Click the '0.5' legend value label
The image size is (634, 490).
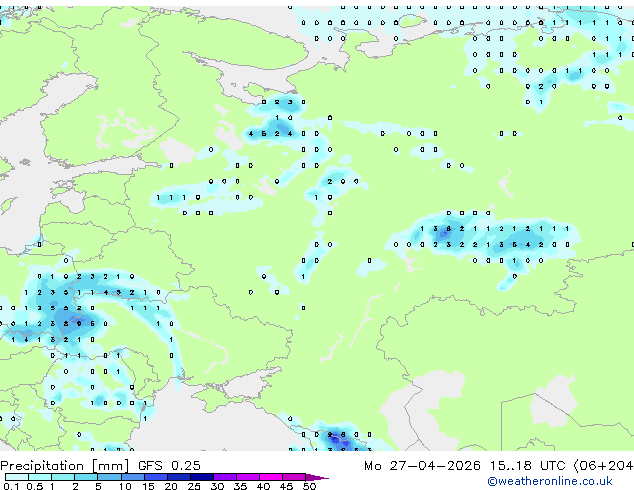pos(35,486)
